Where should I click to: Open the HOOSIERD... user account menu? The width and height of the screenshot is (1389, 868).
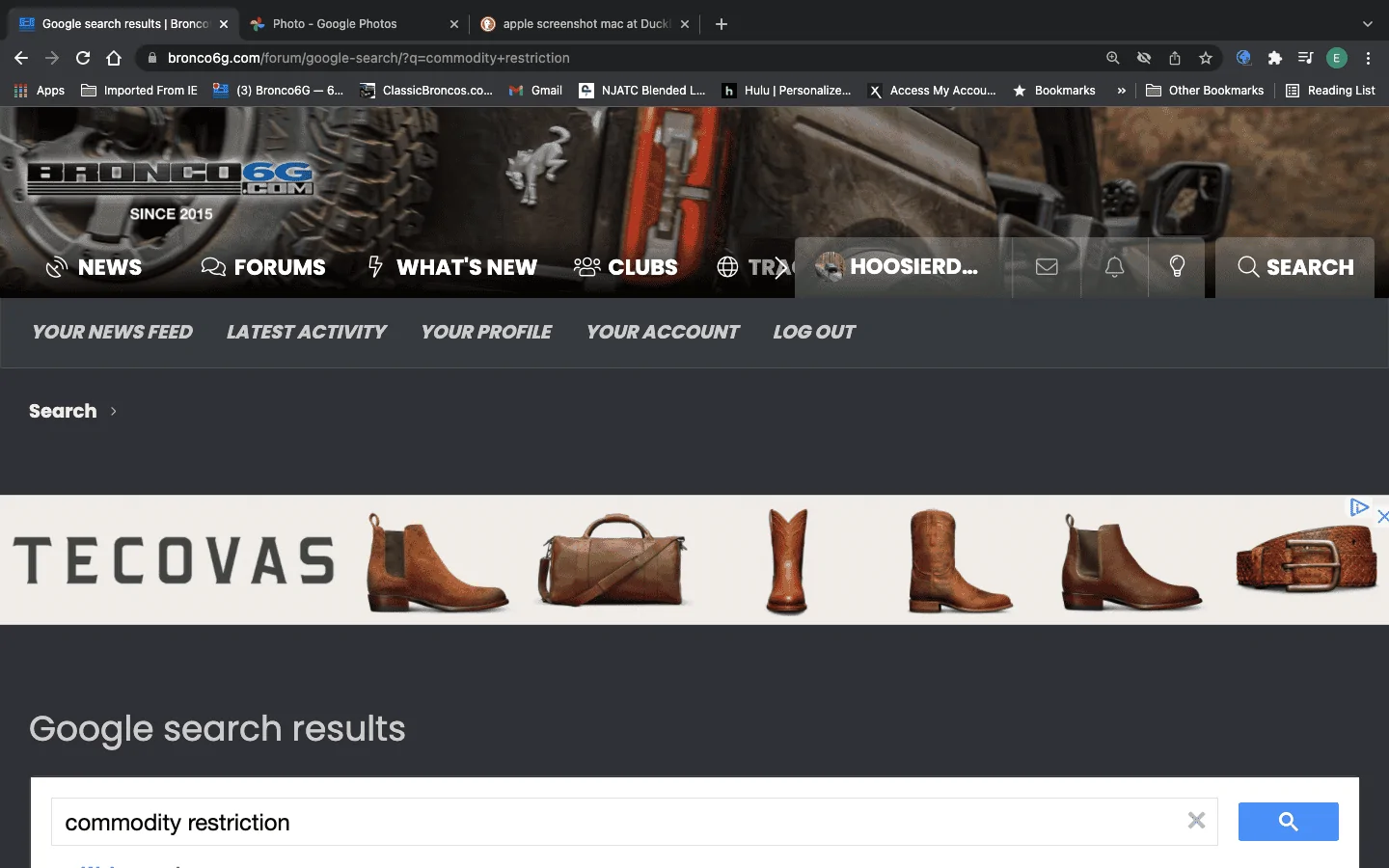point(897,267)
